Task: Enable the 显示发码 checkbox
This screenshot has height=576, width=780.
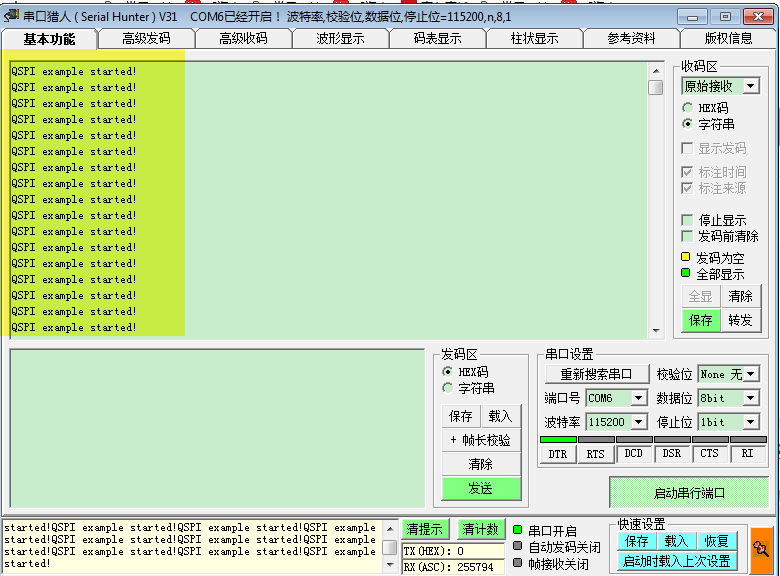Action: 687,148
